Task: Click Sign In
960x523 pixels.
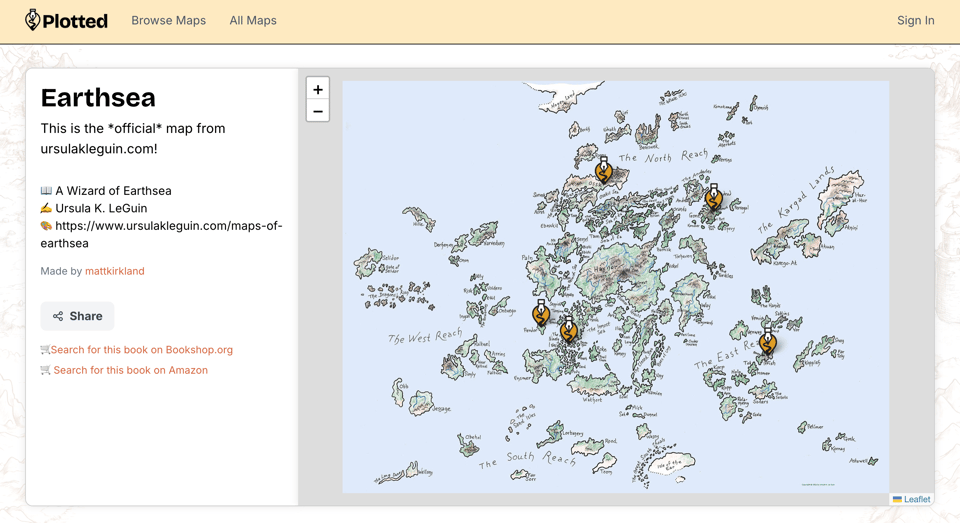Action: 915,20
